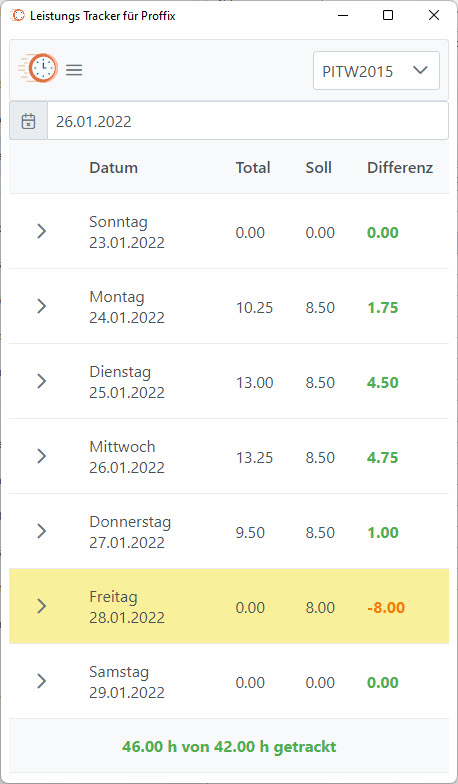Expand the highlighted Freitag 28.01.2022 row

coord(42,606)
